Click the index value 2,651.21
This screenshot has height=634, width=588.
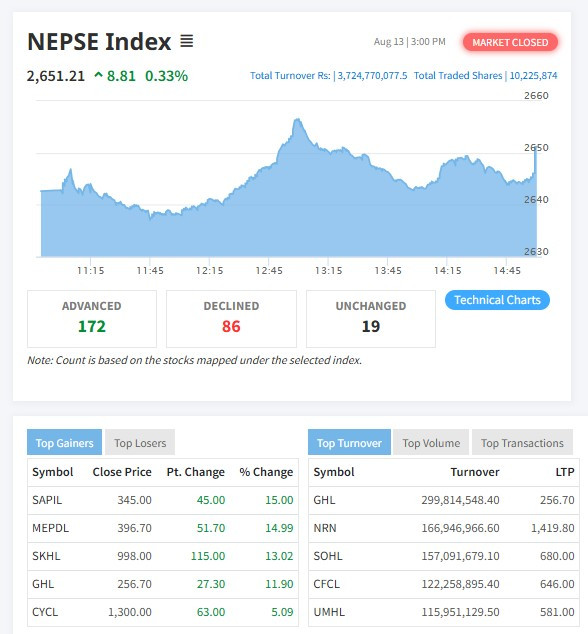pyautogui.click(x=56, y=76)
